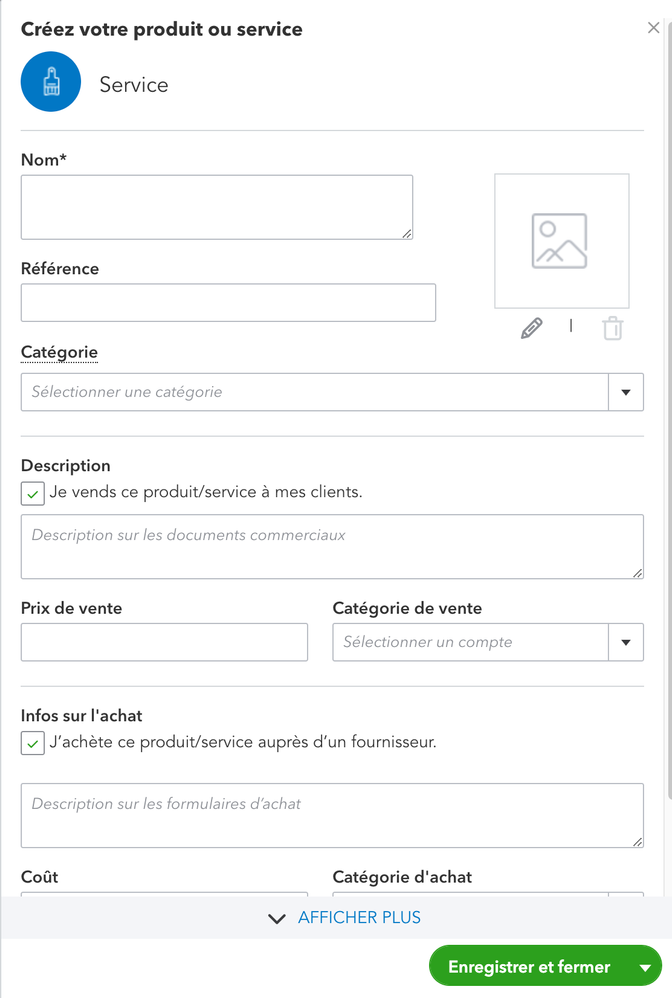This screenshot has width=672, height=998.
Task: Expand the Catégorie de vente dropdown
Action: pyautogui.click(x=625, y=642)
